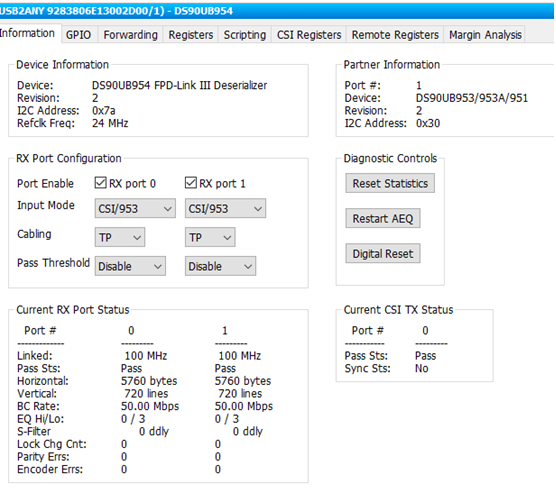Open Cabling dropdown for RX port 0
Viewport: 556px width, 493px height.
click(x=120, y=237)
